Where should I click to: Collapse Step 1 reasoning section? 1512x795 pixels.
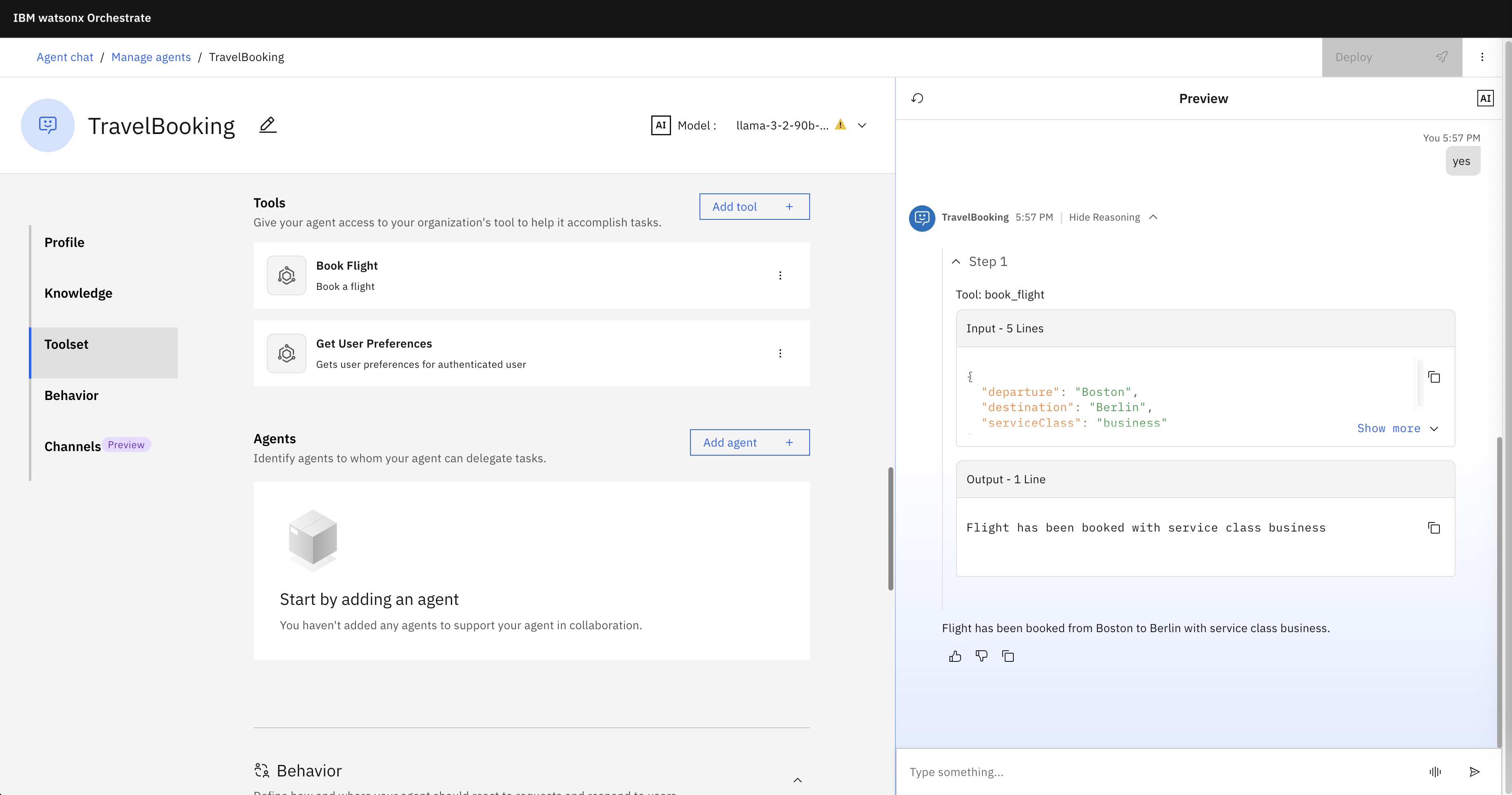pyautogui.click(x=956, y=262)
